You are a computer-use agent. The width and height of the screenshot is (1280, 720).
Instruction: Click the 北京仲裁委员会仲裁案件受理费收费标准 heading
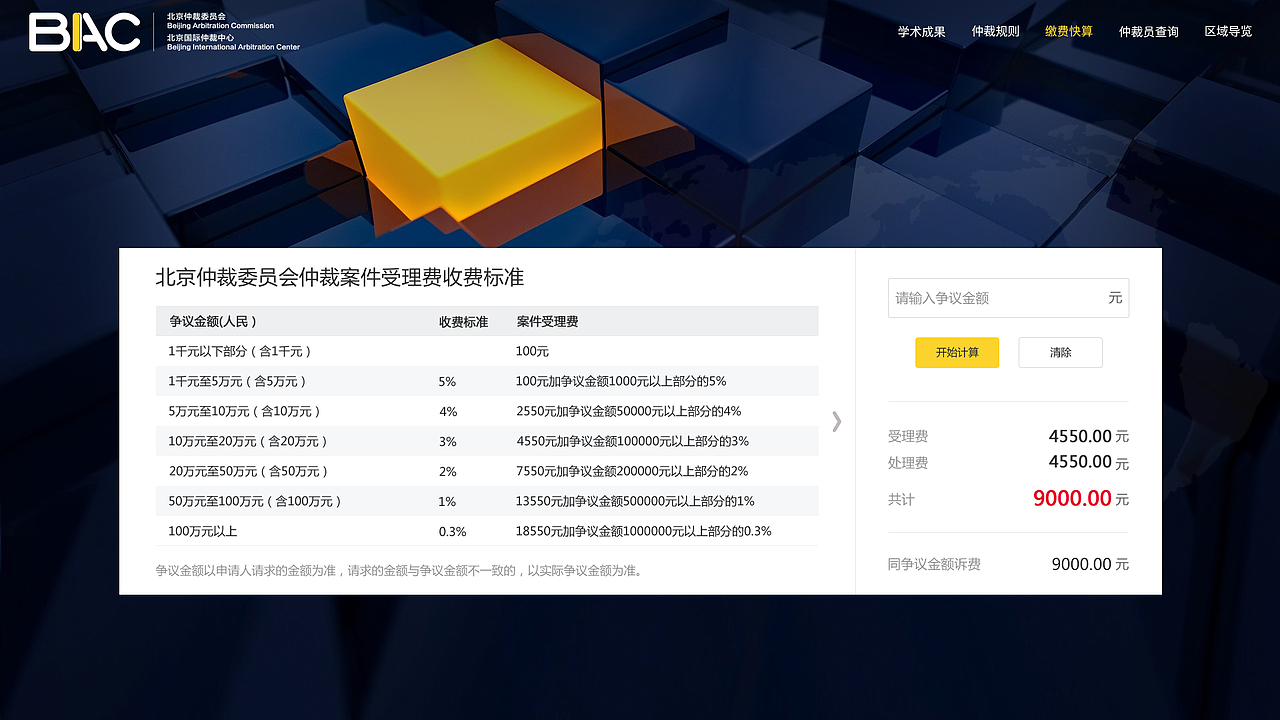[340, 277]
